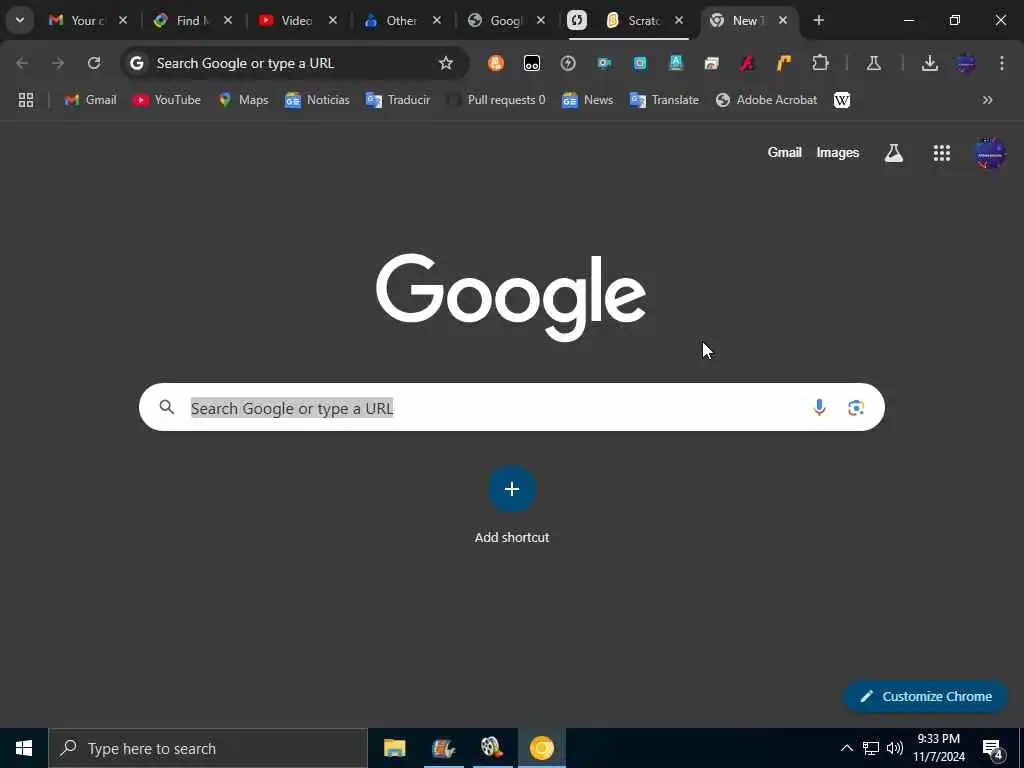Image resolution: width=1024 pixels, height=768 pixels.
Task: Select the pinned tab with arrows icon
Action: pyautogui.click(x=577, y=20)
